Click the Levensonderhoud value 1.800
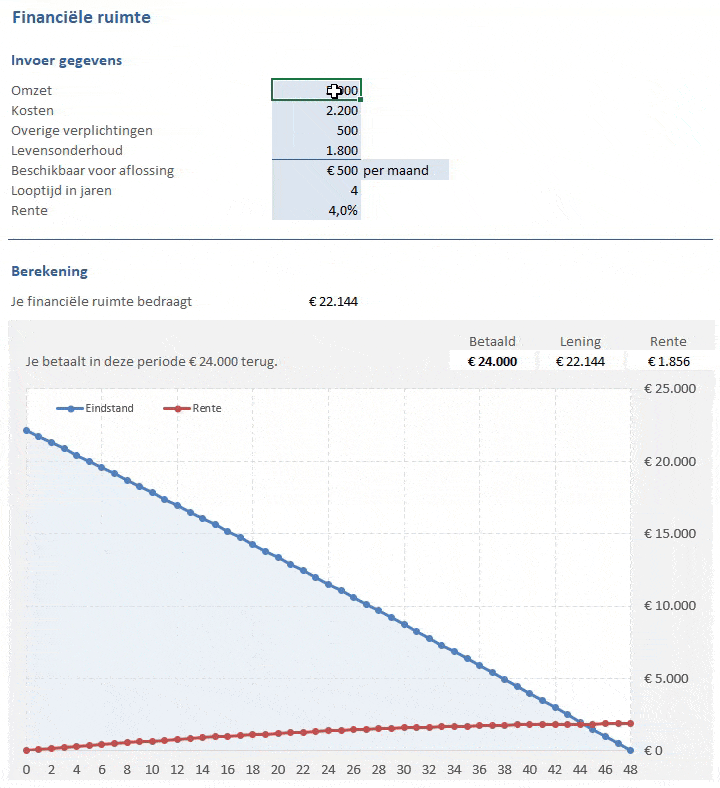720x788 pixels. click(x=316, y=150)
